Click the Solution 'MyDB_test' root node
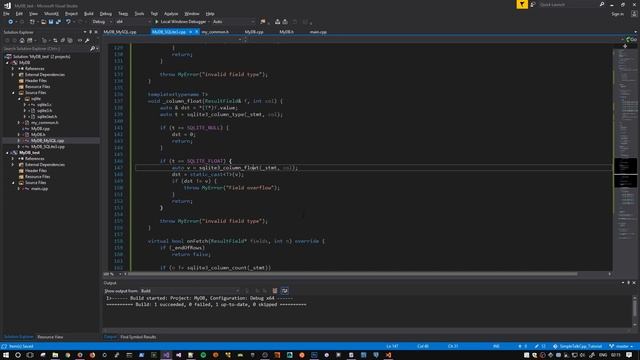Viewport: 640px width, 360px height. pyautogui.click(x=41, y=57)
